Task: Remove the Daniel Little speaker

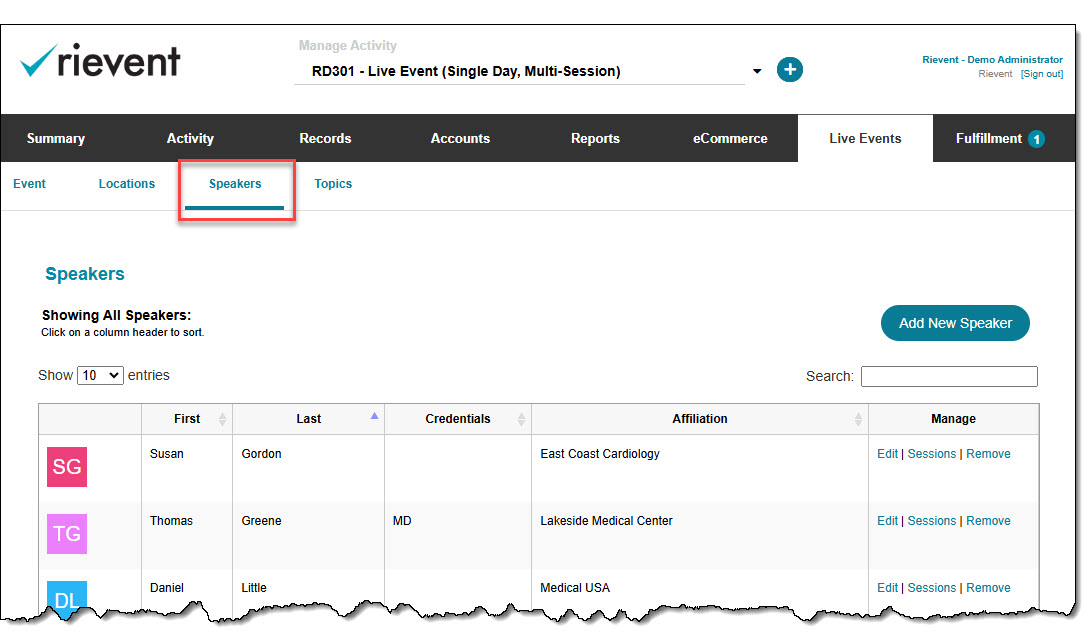Action: pos(988,588)
